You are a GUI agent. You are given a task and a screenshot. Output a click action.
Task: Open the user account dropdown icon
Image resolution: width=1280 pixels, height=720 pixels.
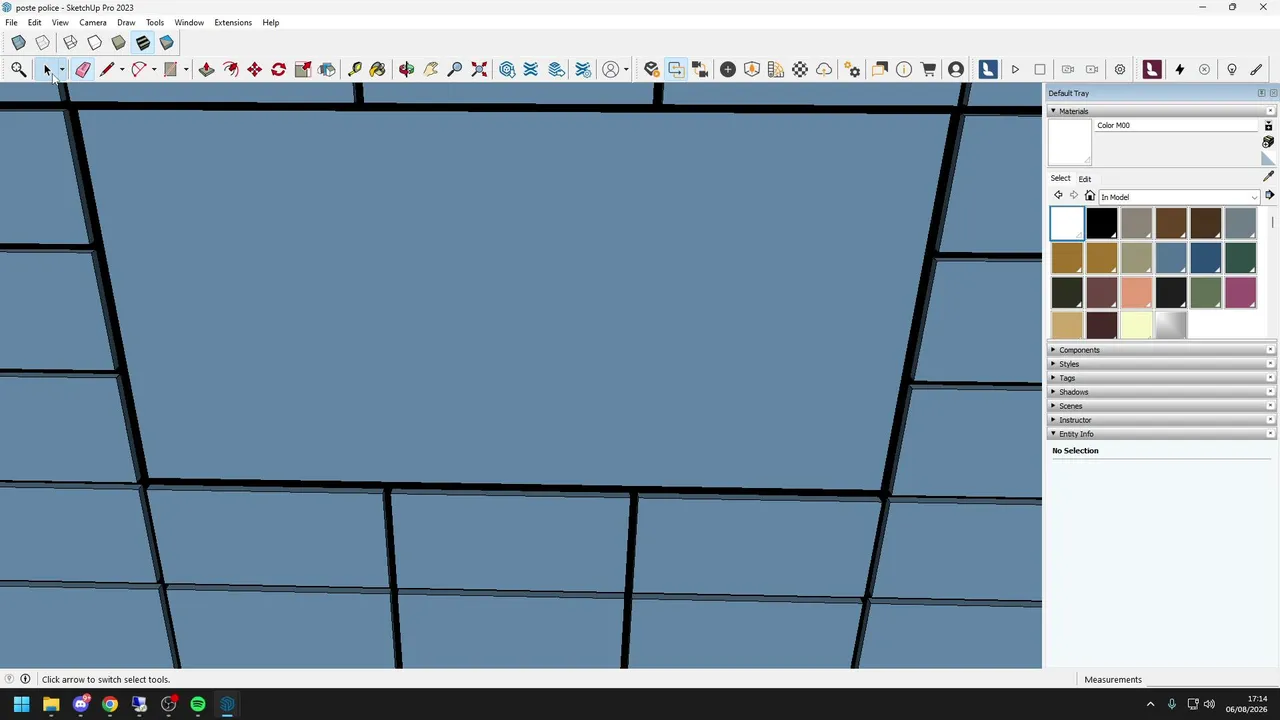pyautogui.click(x=614, y=69)
